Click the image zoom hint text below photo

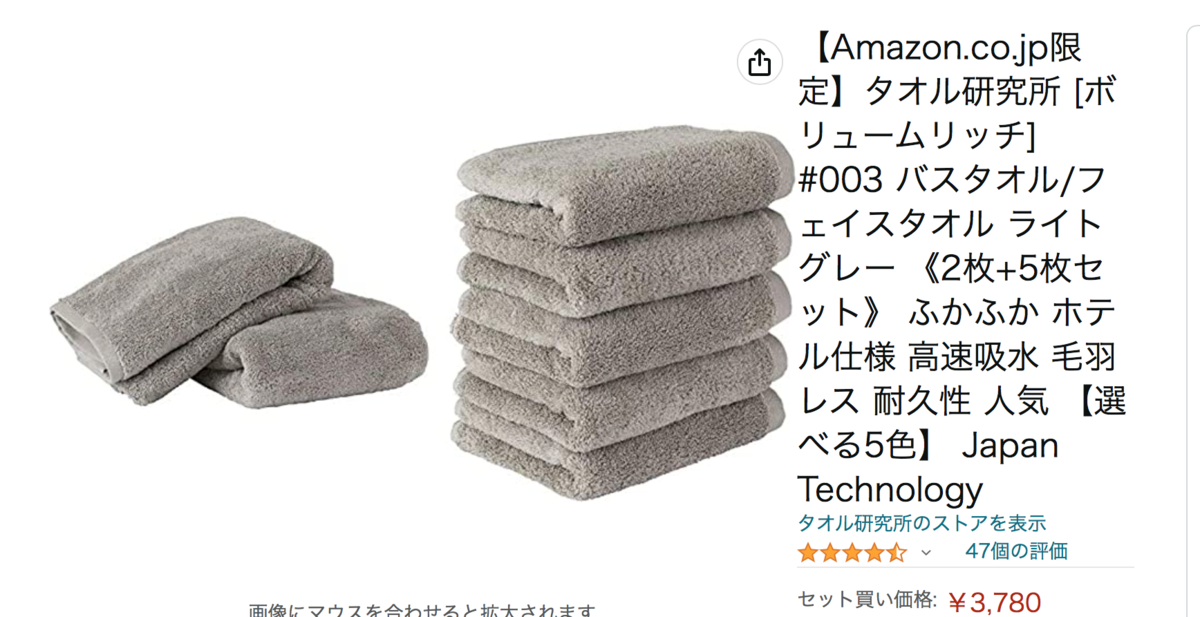click(422, 610)
